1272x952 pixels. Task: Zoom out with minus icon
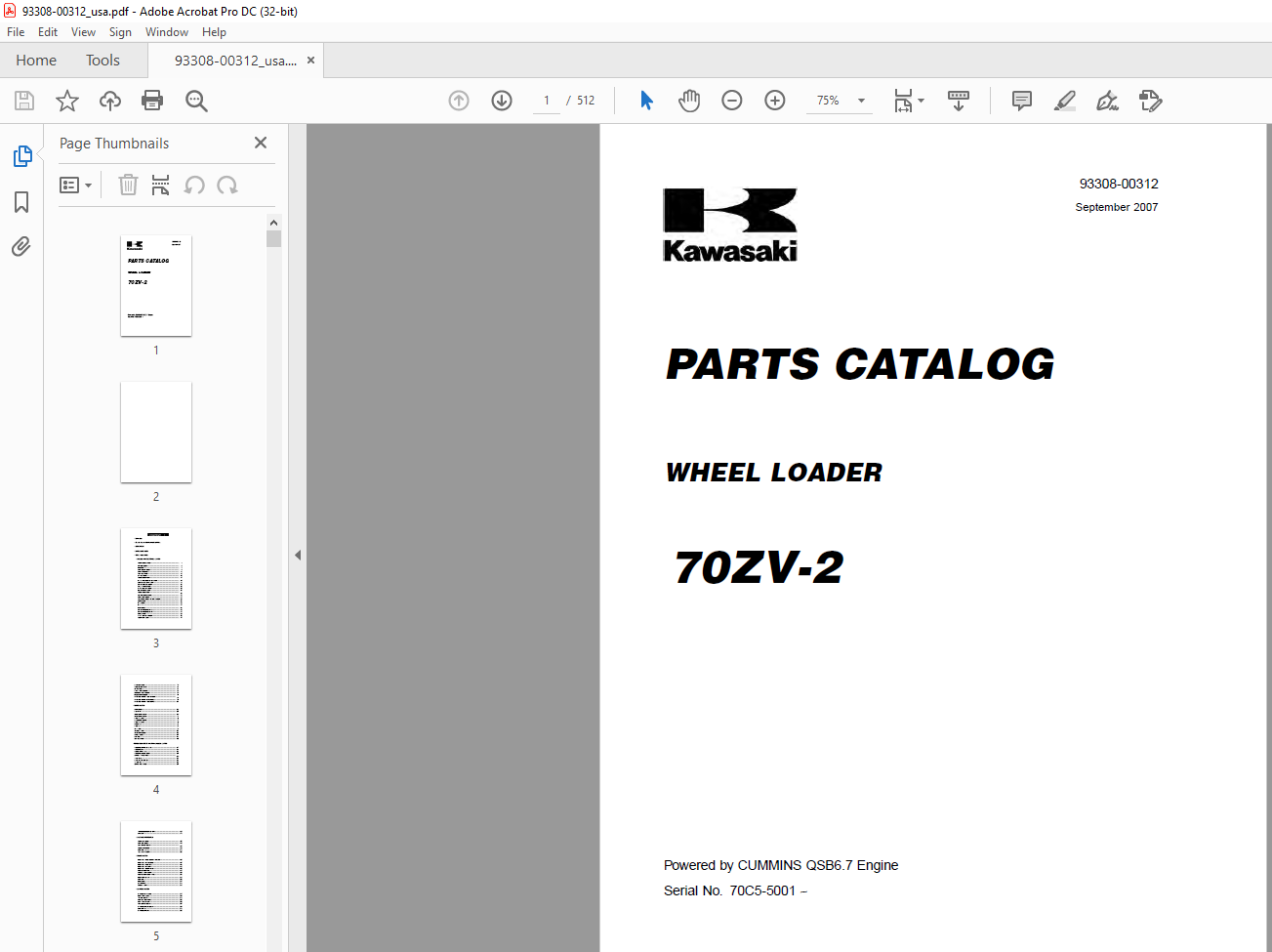[732, 101]
